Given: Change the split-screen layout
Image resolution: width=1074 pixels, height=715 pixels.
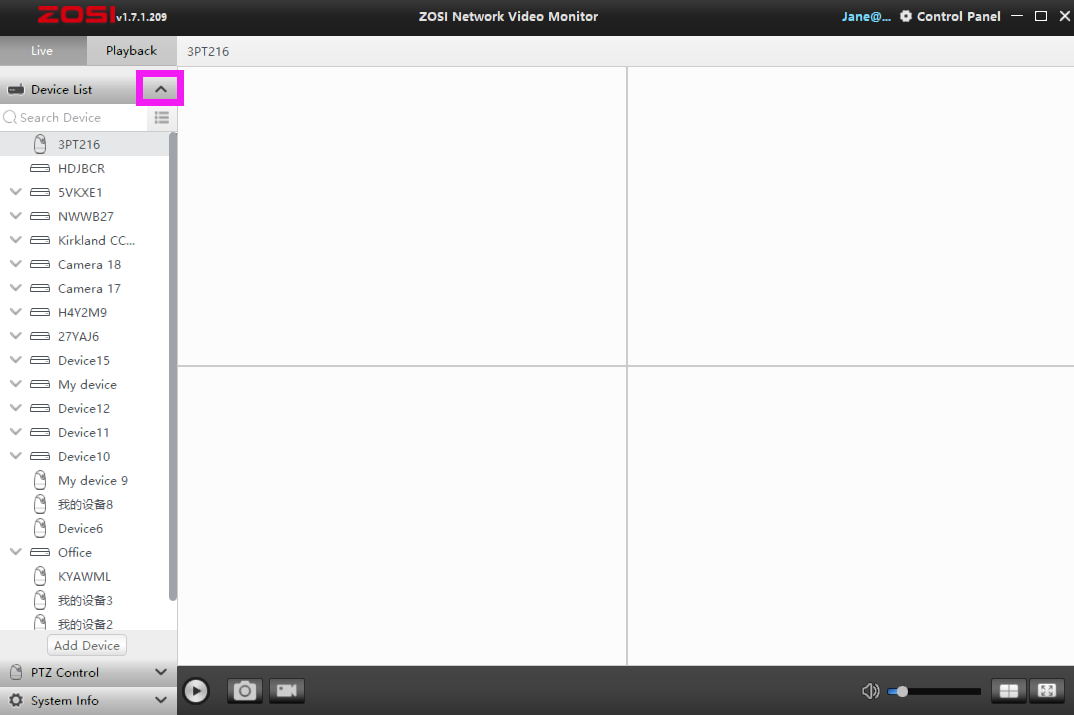Looking at the screenshot, I should tap(1009, 691).
